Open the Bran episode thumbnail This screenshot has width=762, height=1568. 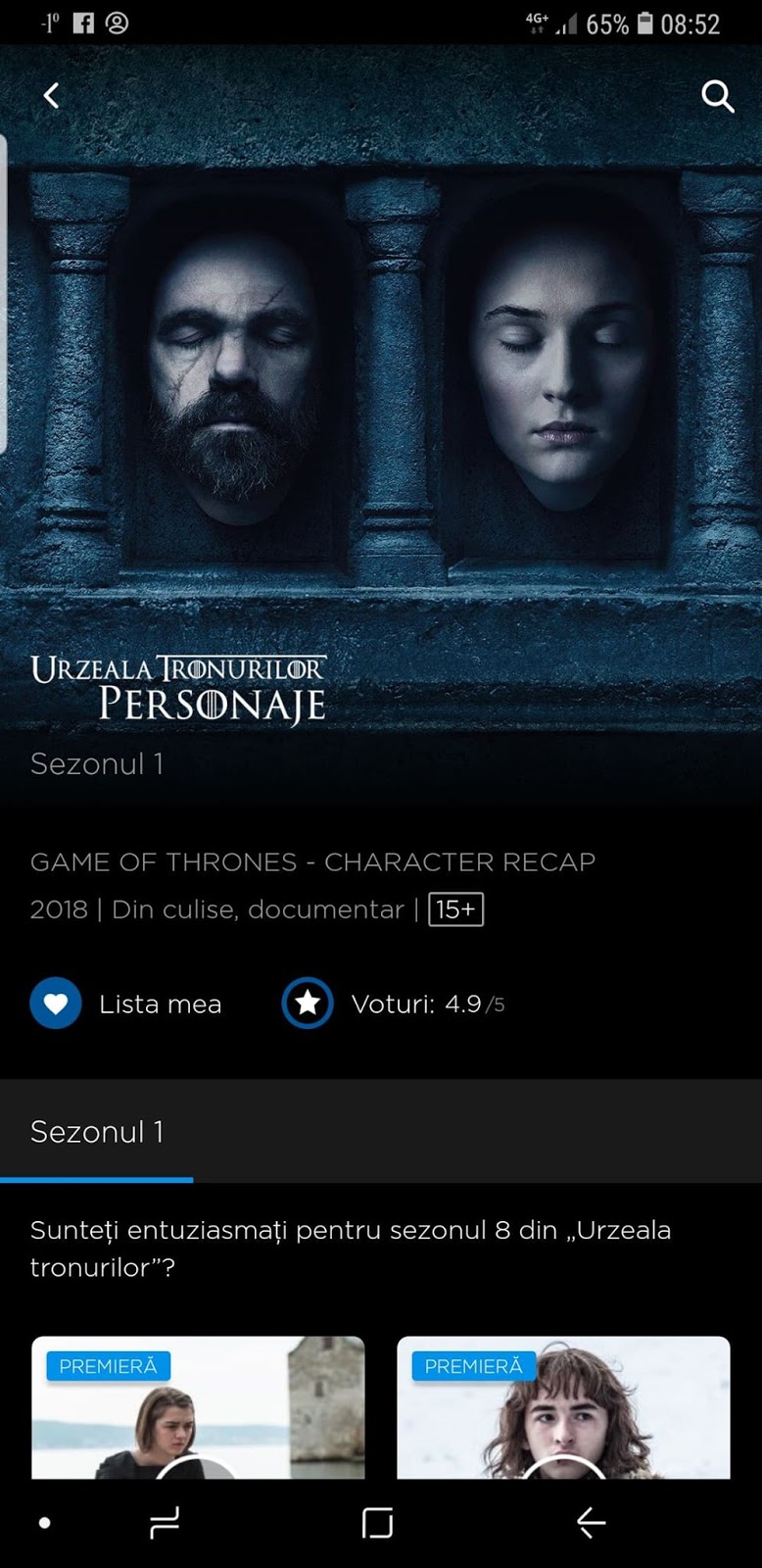point(563,1407)
